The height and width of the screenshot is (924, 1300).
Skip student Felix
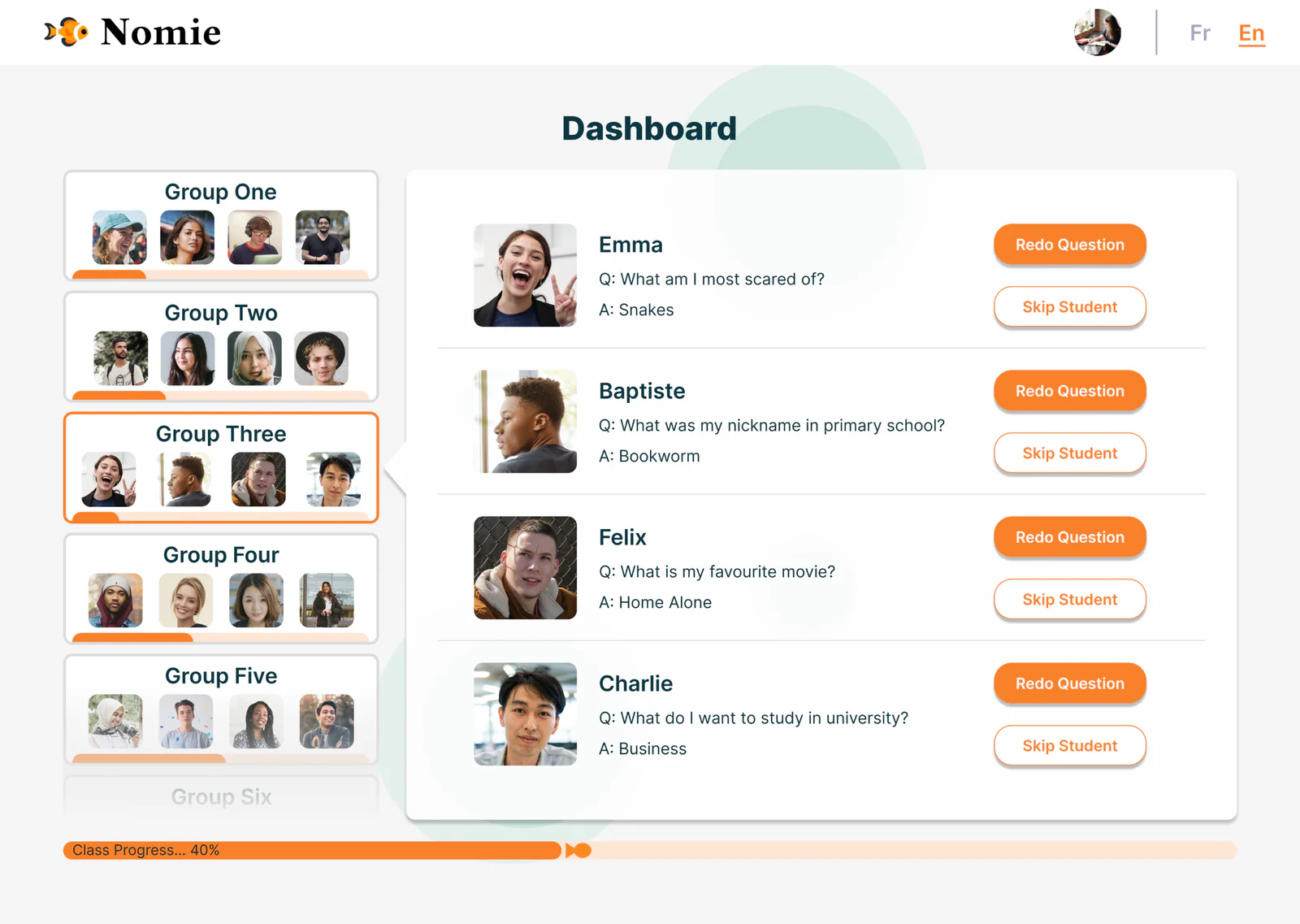coord(1069,600)
